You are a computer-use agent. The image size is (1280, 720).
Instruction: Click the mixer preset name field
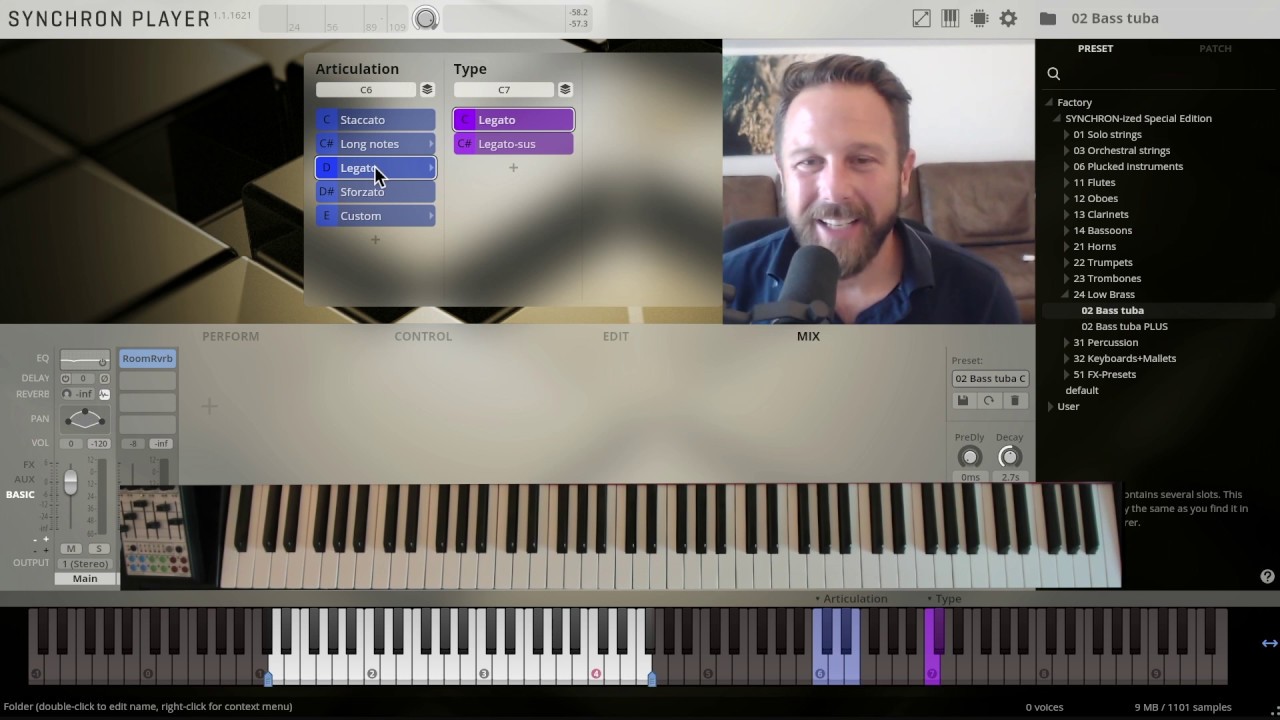click(x=990, y=378)
